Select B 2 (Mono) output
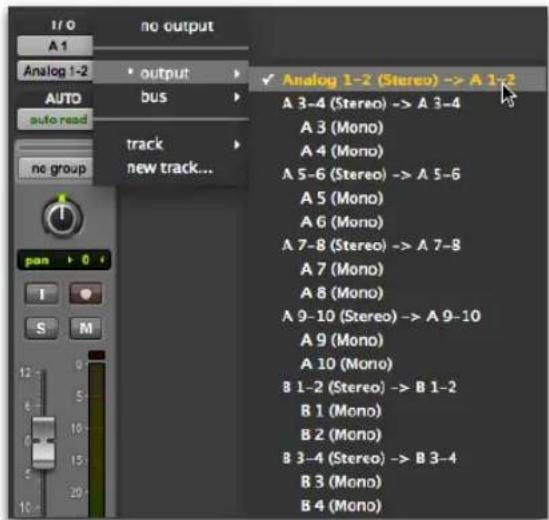549x520 pixels. click(x=341, y=435)
